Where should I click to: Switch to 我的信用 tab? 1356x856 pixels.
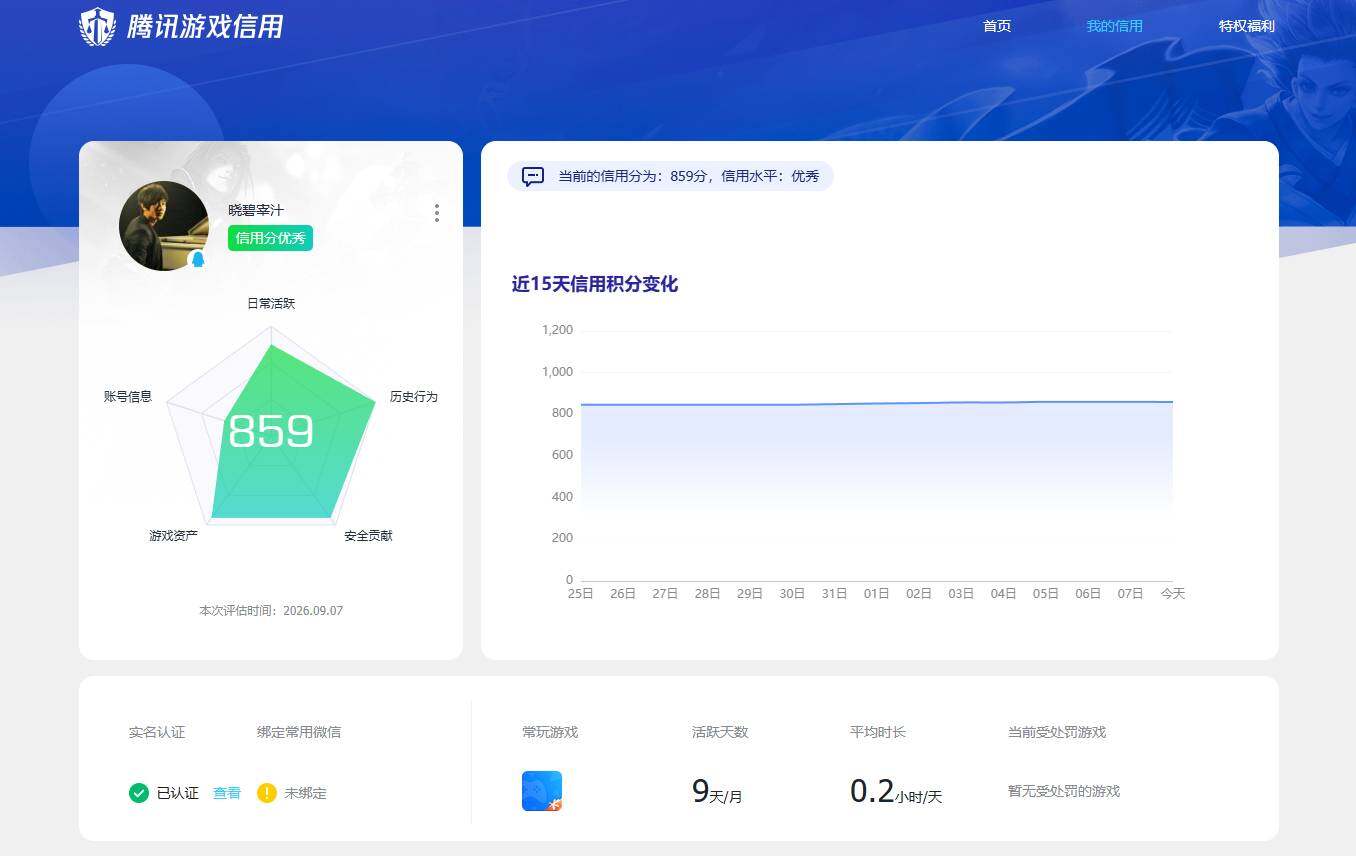(1114, 26)
